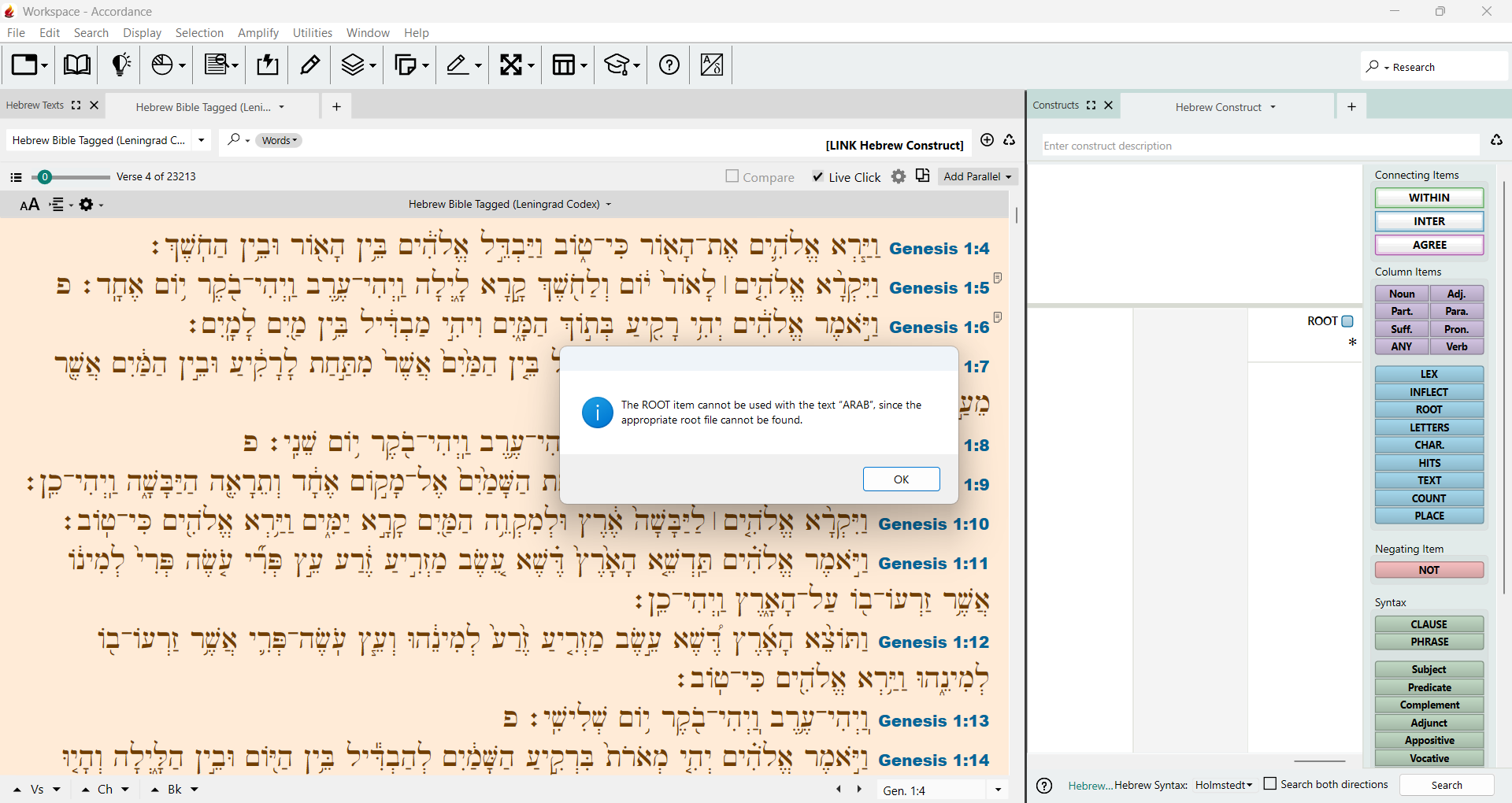Screen dimensions: 1512x803
Task: Toggle the Compare checkbox
Action: [732, 176]
